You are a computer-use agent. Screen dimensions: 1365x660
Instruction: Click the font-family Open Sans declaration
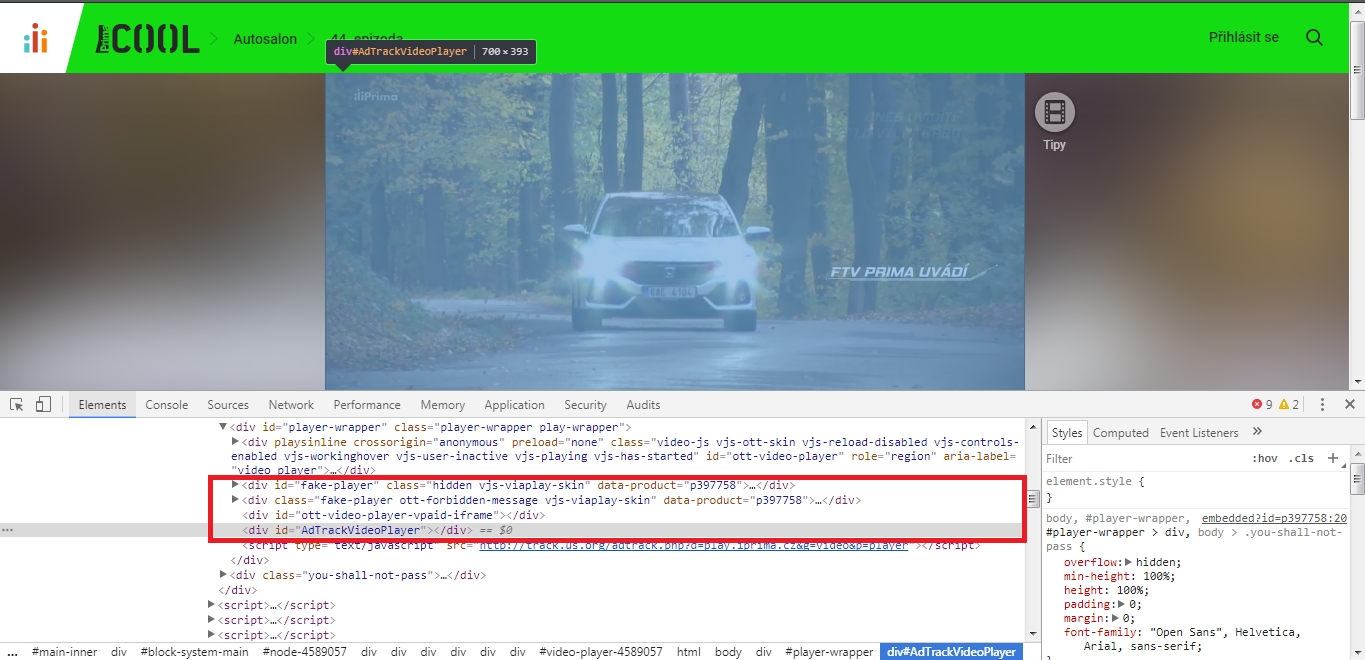coord(1182,639)
